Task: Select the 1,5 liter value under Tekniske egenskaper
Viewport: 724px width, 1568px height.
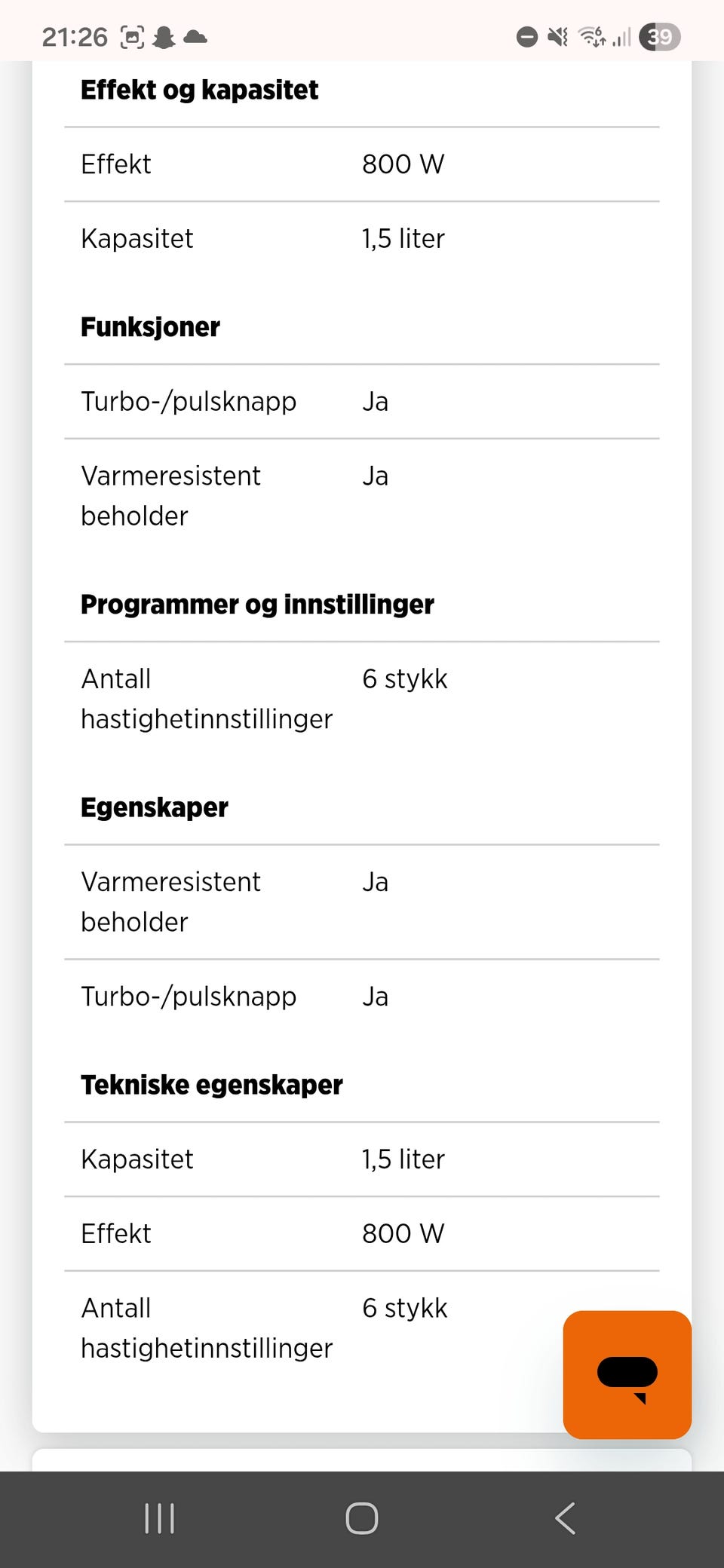Action: point(403,1159)
